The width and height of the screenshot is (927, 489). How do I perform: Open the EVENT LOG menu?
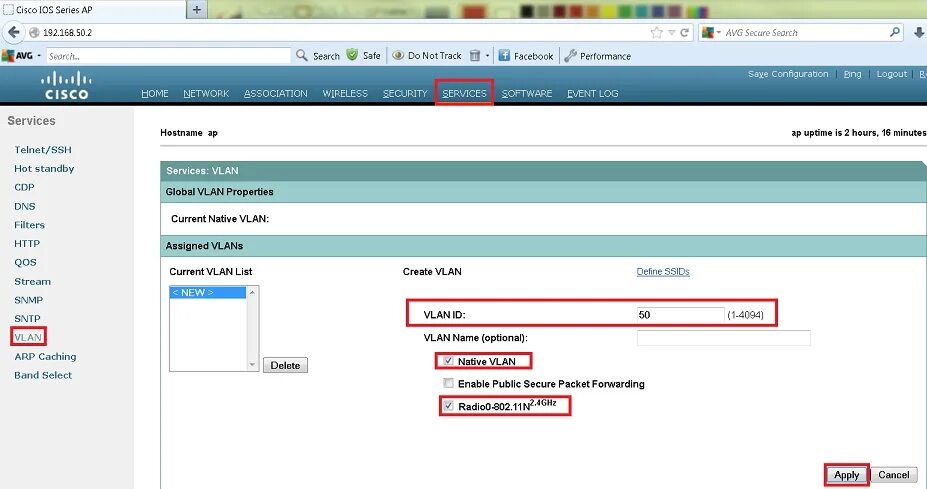[x=592, y=93]
